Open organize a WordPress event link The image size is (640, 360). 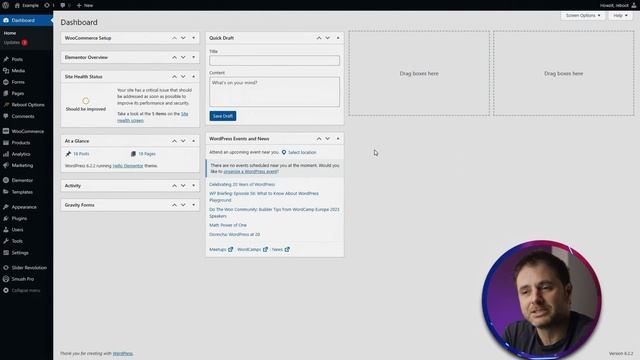pyautogui.click(x=251, y=171)
